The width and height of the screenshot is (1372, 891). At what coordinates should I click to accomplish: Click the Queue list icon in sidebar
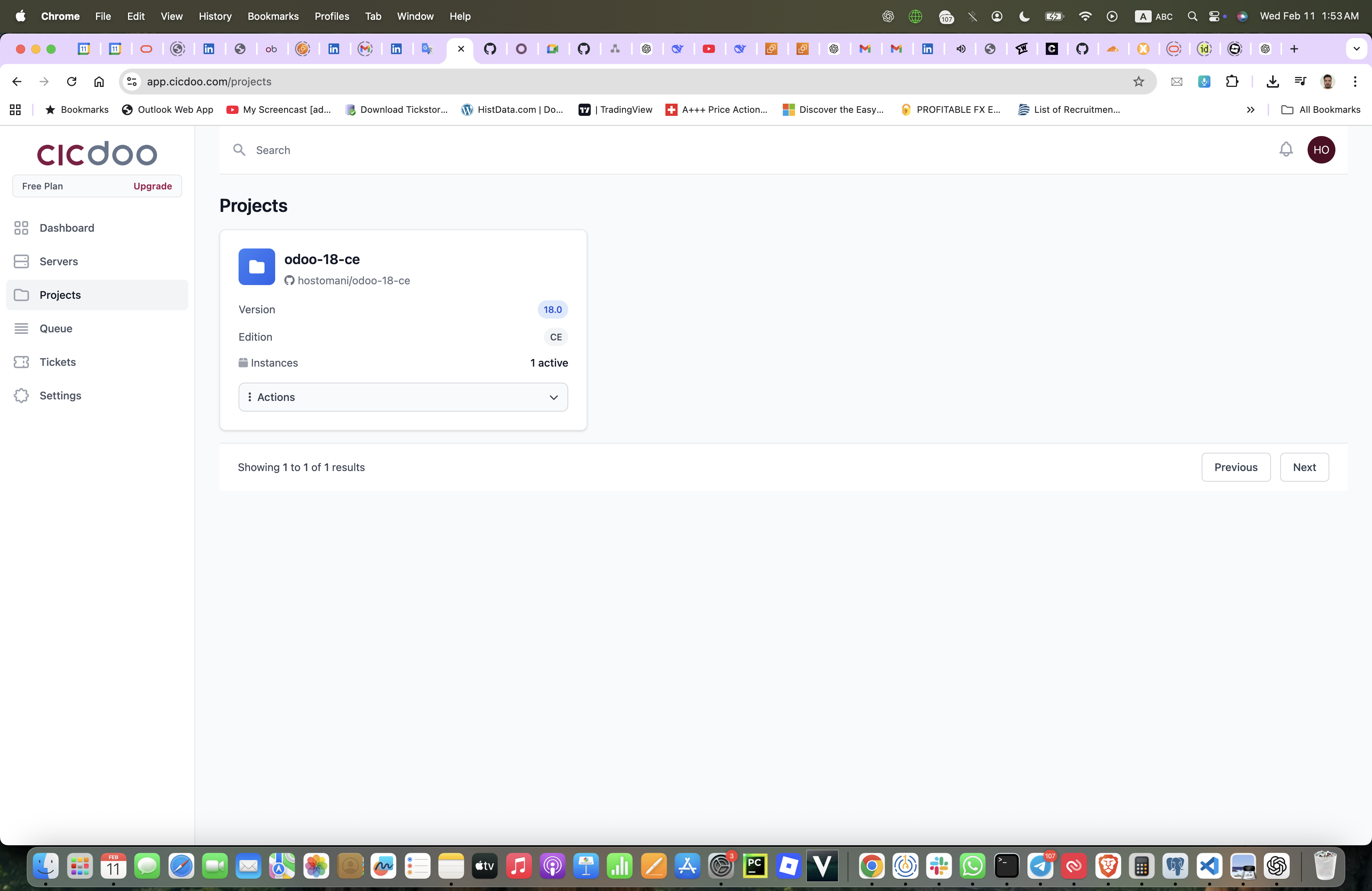click(x=21, y=329)
